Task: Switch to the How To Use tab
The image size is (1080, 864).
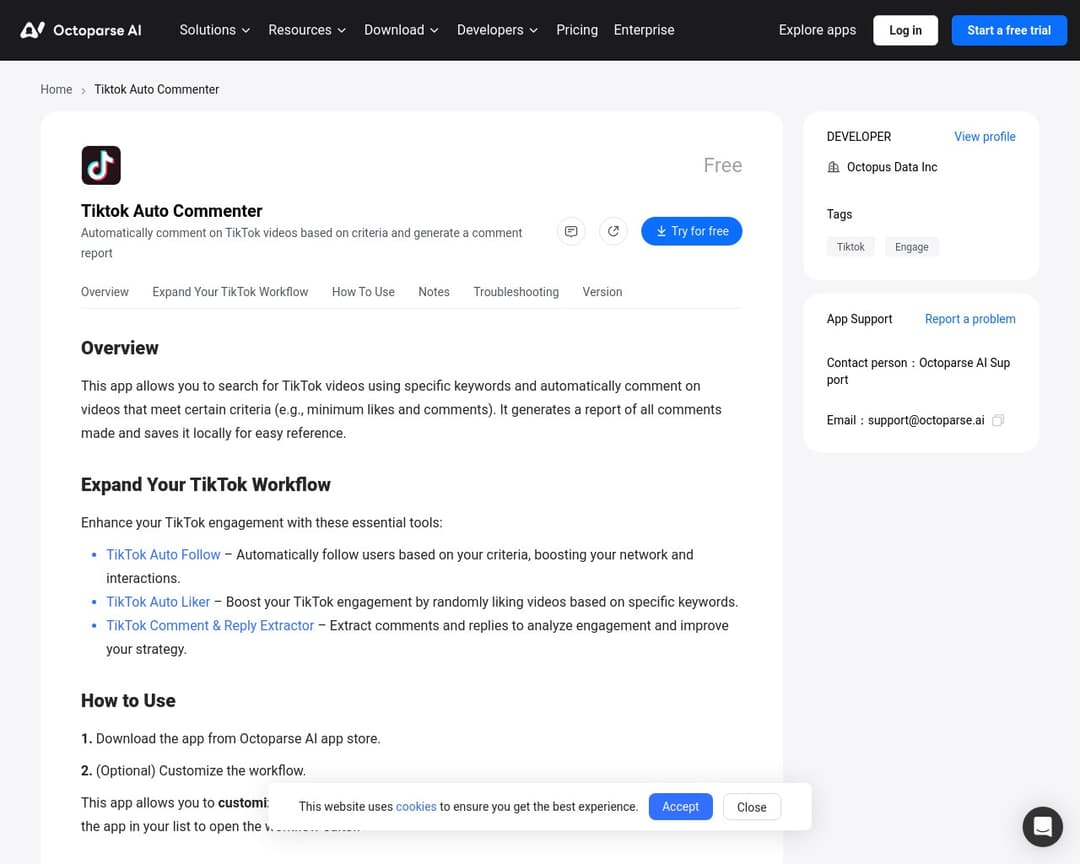Action: [x=363, y=292]
